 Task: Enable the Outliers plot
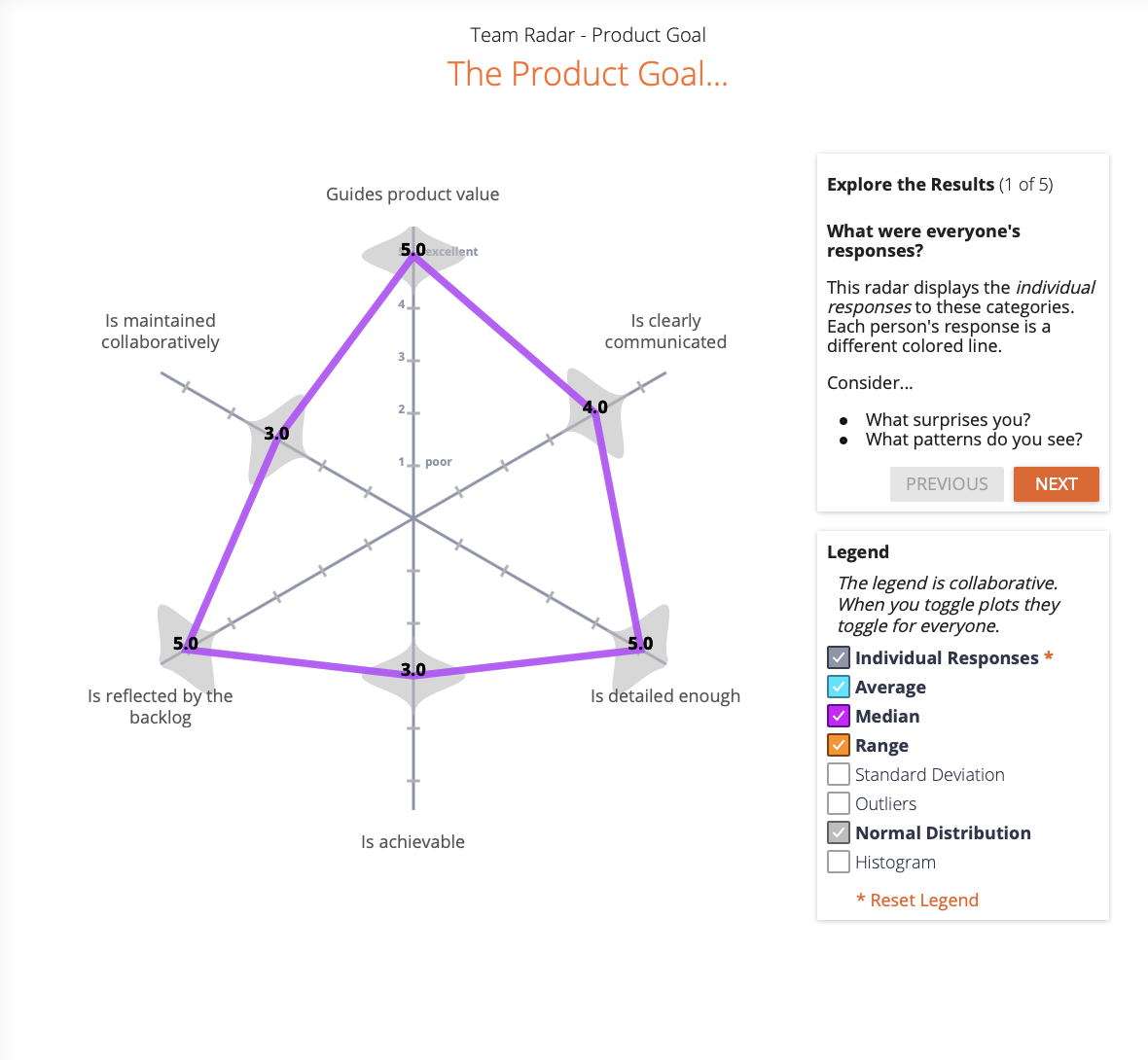tap(838, 803)
